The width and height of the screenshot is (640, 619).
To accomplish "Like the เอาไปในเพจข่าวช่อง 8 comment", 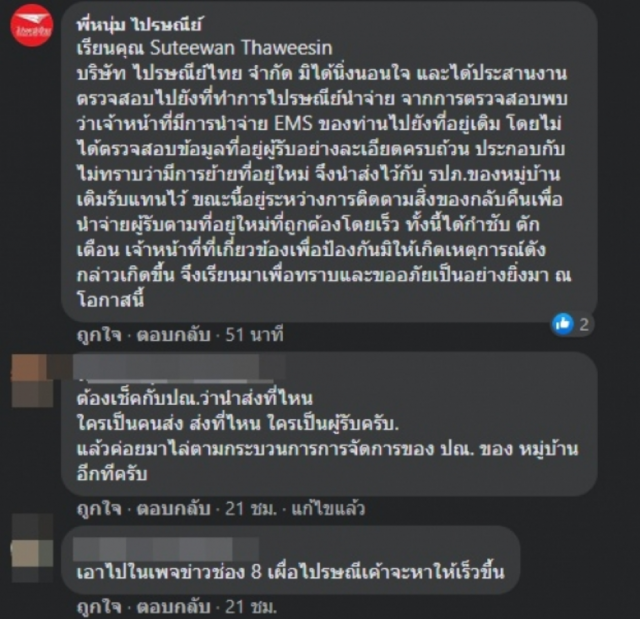I will (99, 607).
